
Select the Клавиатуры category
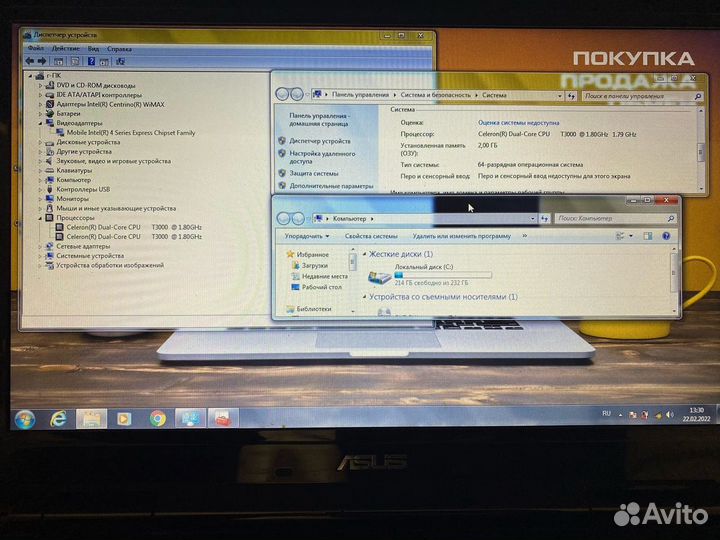pyautogui.click(x=74, y=170)
